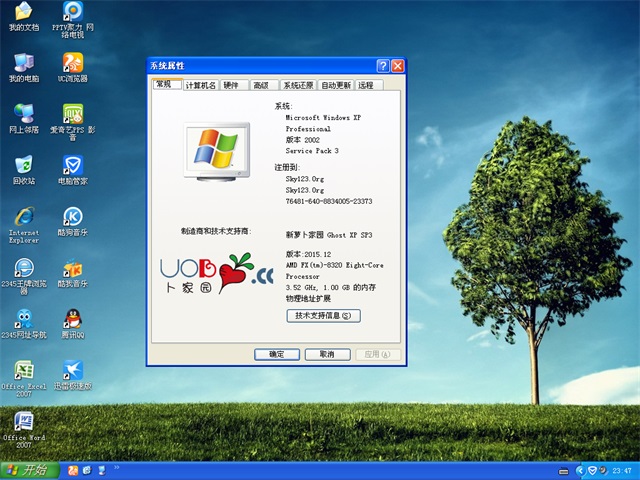
Task: Open 酷狗音乐 desktop icon
Action: click(x=73, y=217)
